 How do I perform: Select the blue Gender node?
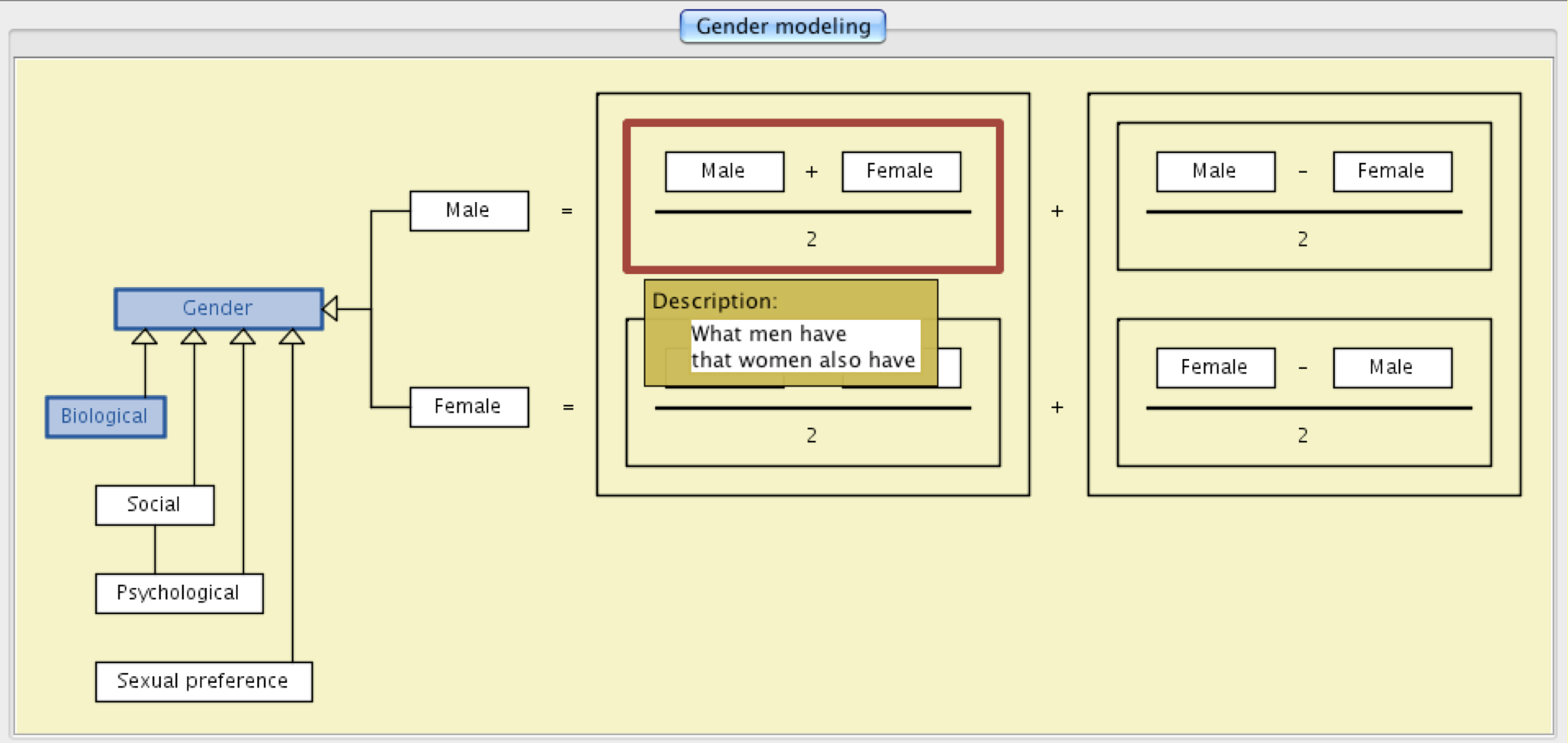click(218, 308)
